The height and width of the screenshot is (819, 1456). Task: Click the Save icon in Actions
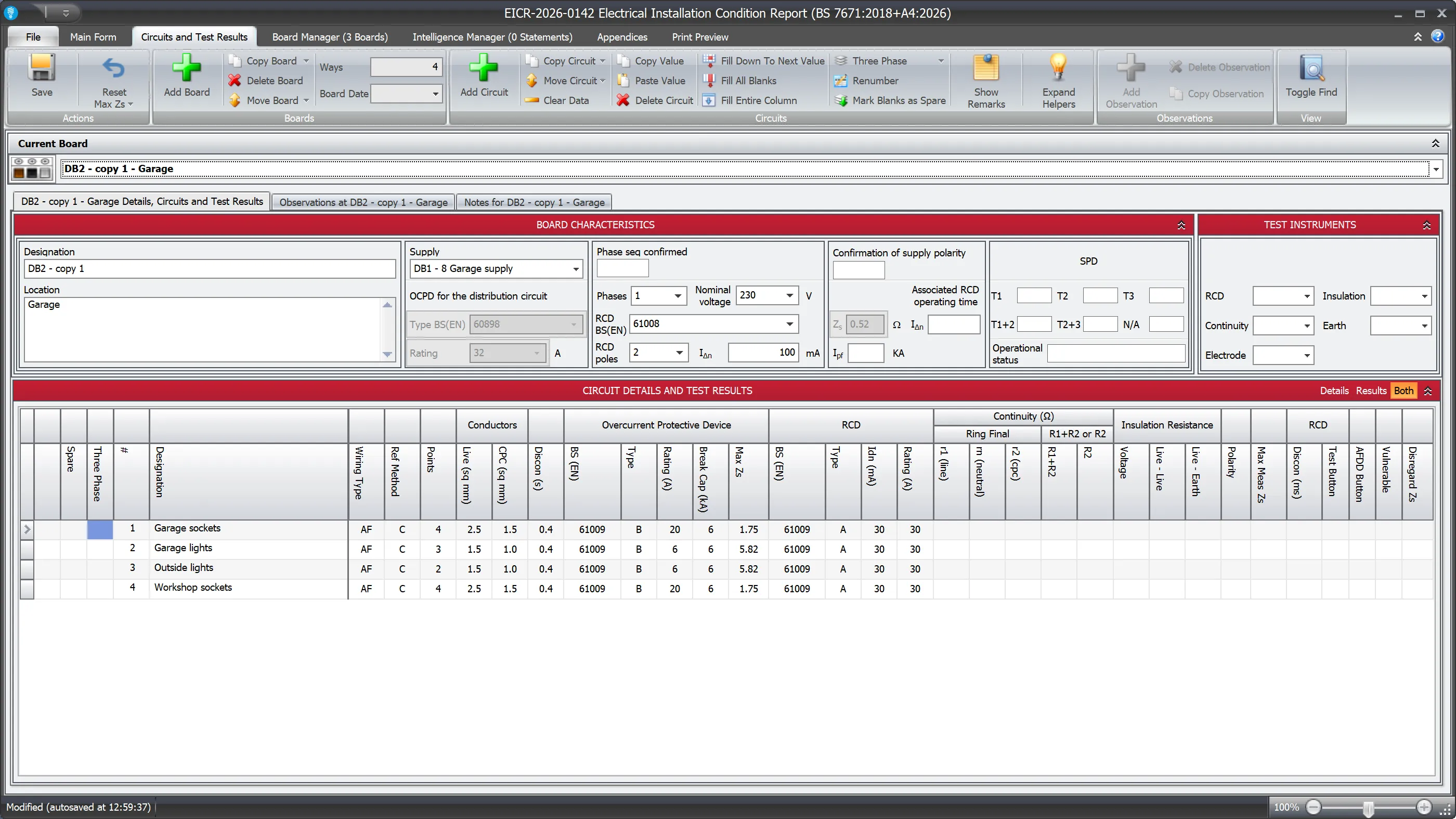[42, 68]
